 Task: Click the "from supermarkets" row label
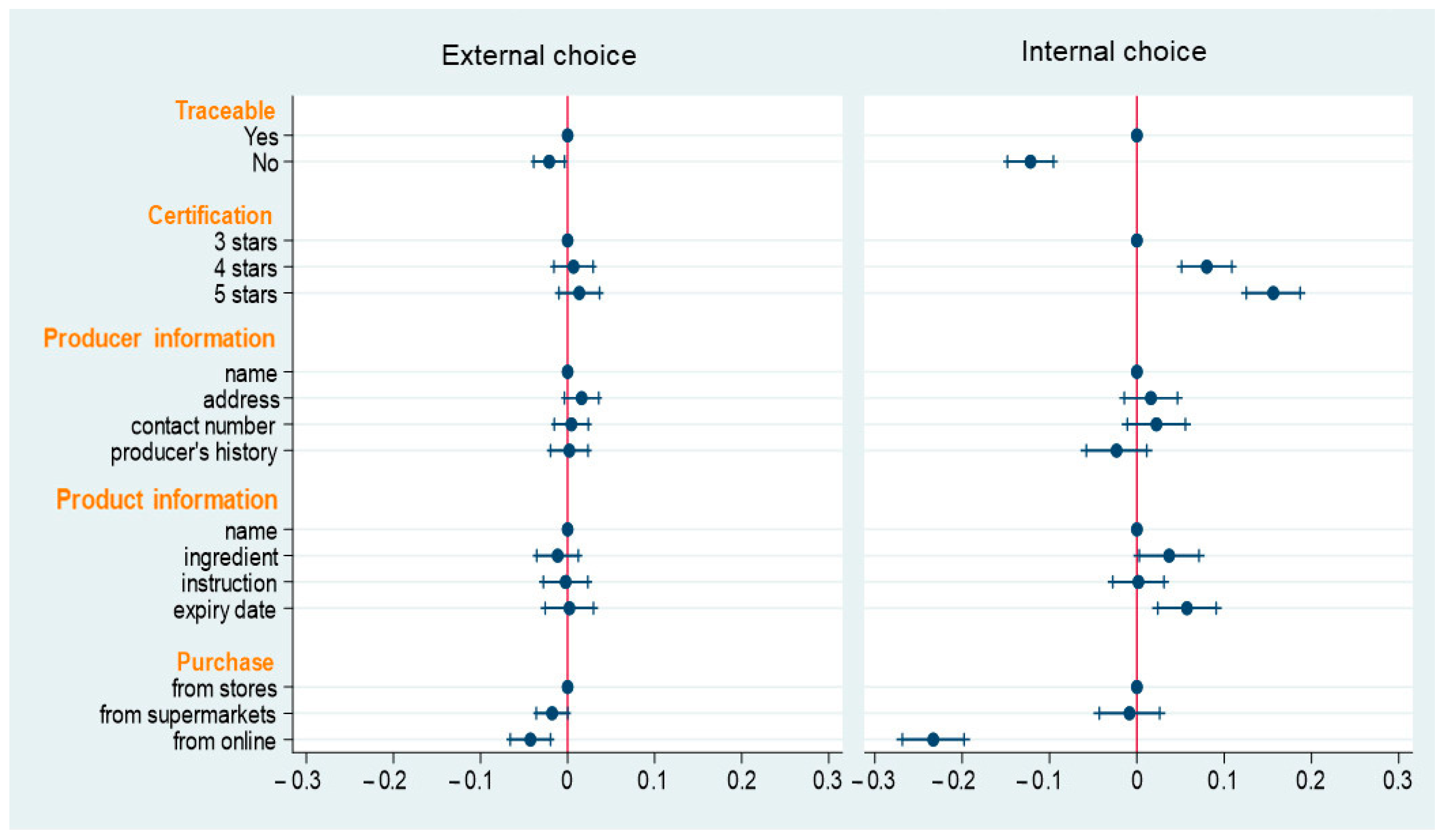pyautogui.click(x=187, y=714)
